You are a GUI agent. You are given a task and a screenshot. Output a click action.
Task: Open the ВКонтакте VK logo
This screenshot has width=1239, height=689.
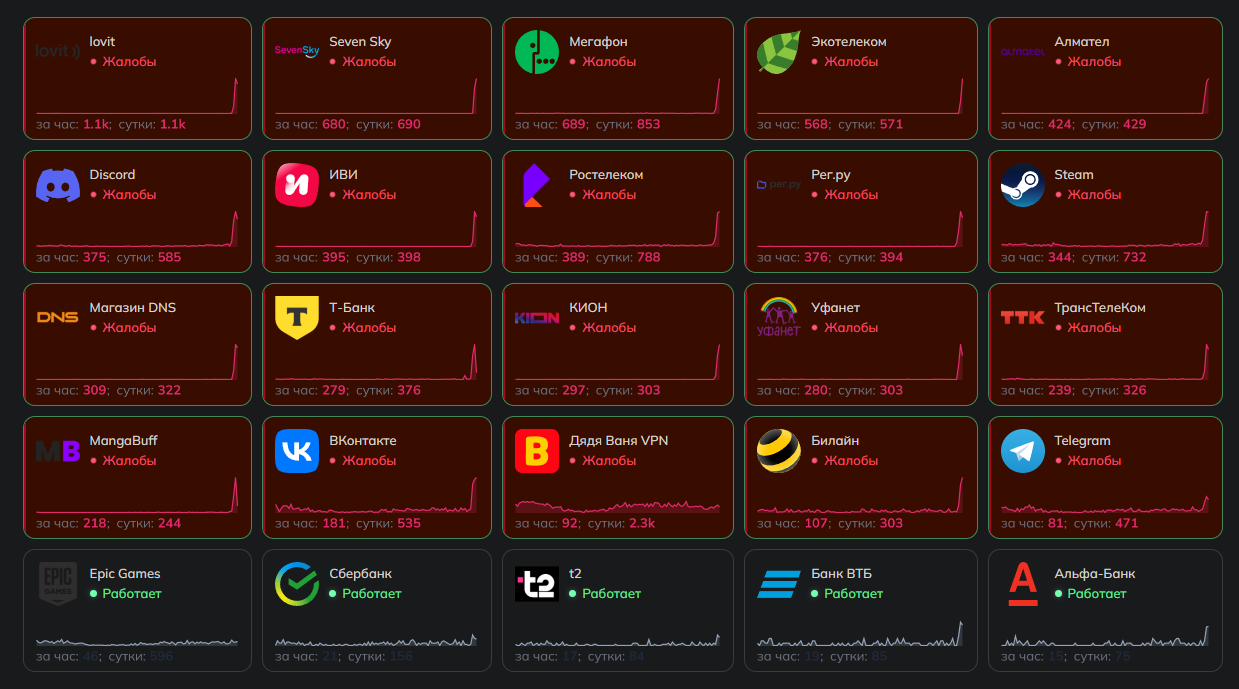pos(297,451)
